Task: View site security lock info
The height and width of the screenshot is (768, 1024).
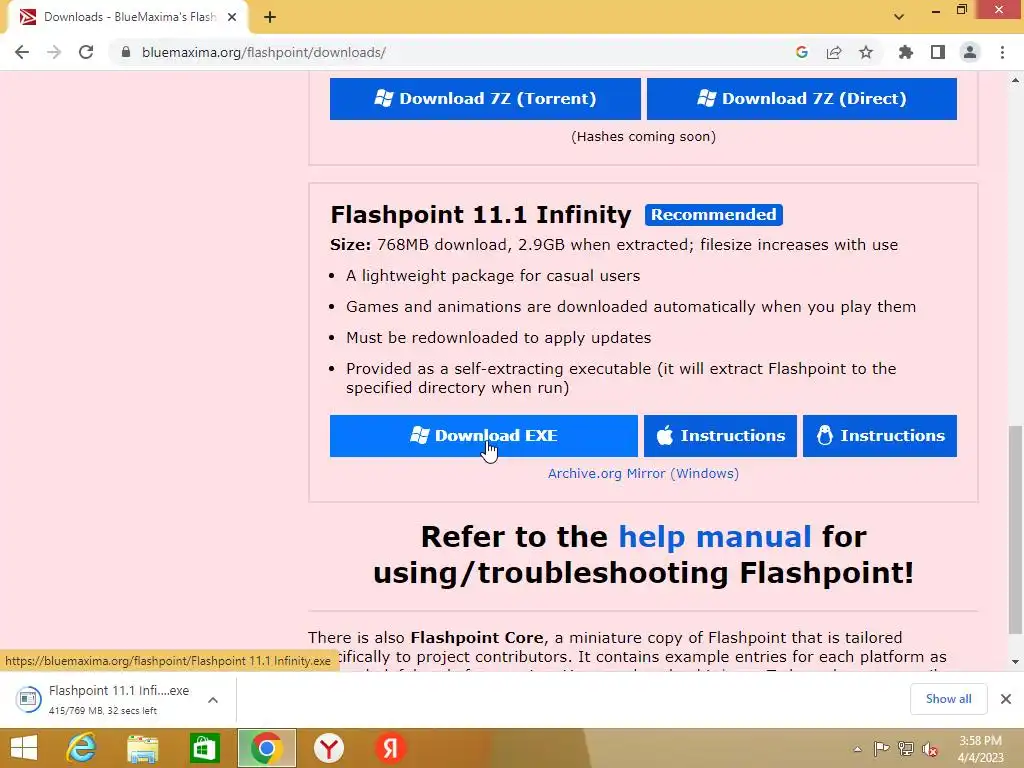Action: 126,52
